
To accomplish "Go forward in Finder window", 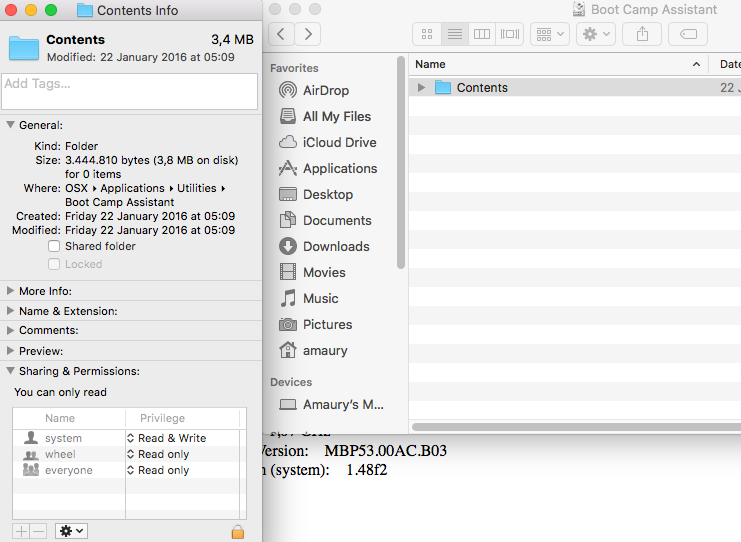I will coord(308,34).
